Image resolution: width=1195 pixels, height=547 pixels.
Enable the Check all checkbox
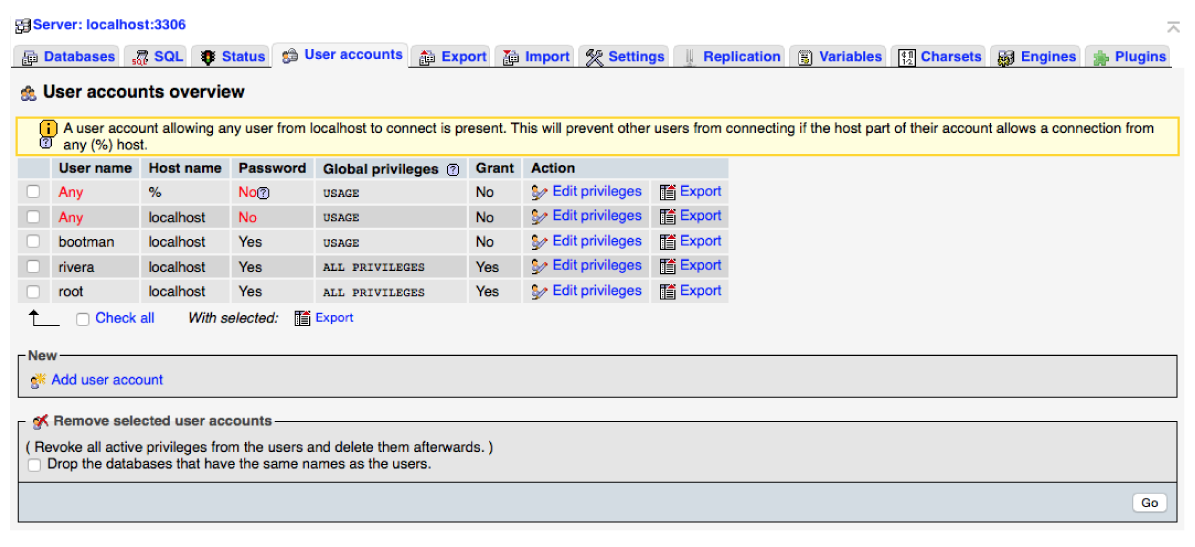point(83,319)
